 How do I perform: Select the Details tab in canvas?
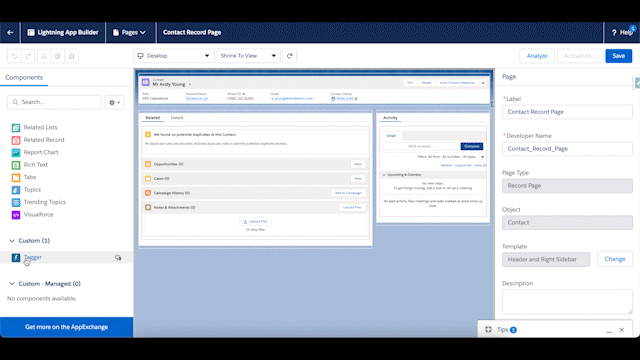[177, 118]
